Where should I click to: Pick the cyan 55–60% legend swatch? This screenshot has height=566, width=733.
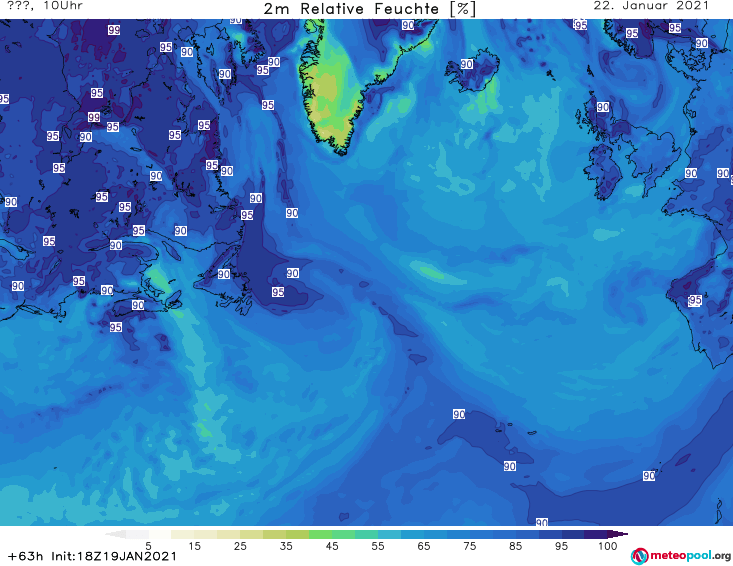[x=389, y=534]
